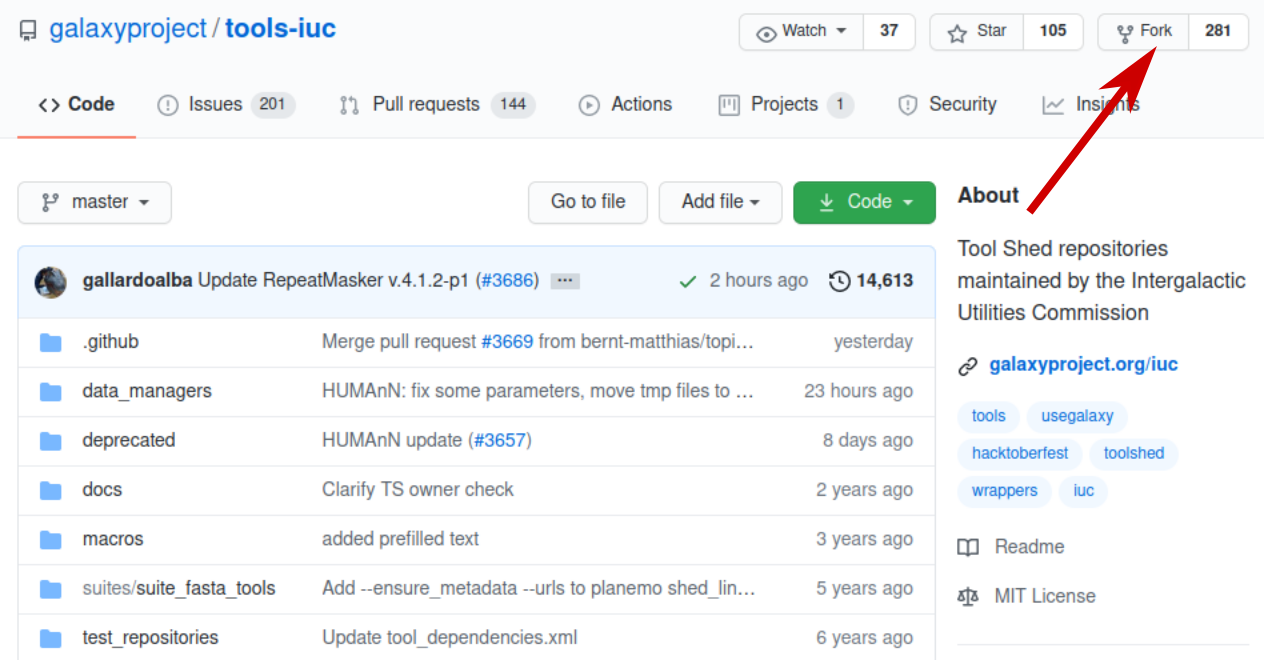Open the 'Clarify TS owner check' commit
The image size is (1264, 660).
(418, 490)
